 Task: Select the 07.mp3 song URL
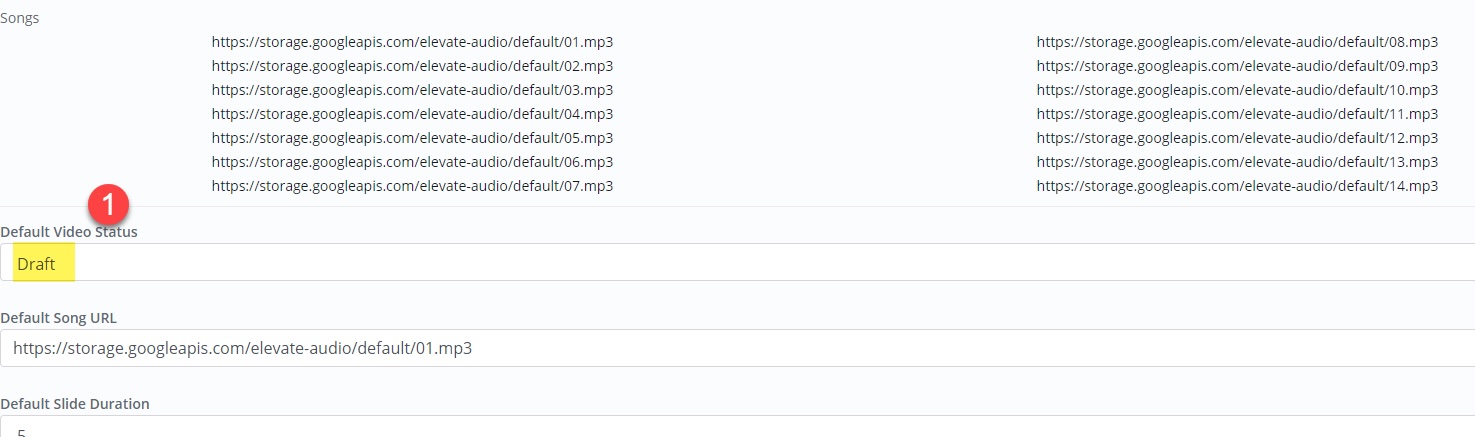pos(412,186)
